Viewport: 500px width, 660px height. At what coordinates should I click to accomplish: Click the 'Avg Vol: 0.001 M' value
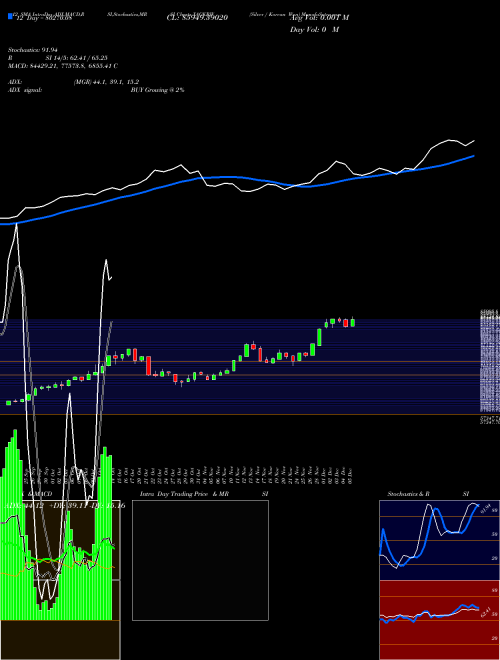click(319, 18)
